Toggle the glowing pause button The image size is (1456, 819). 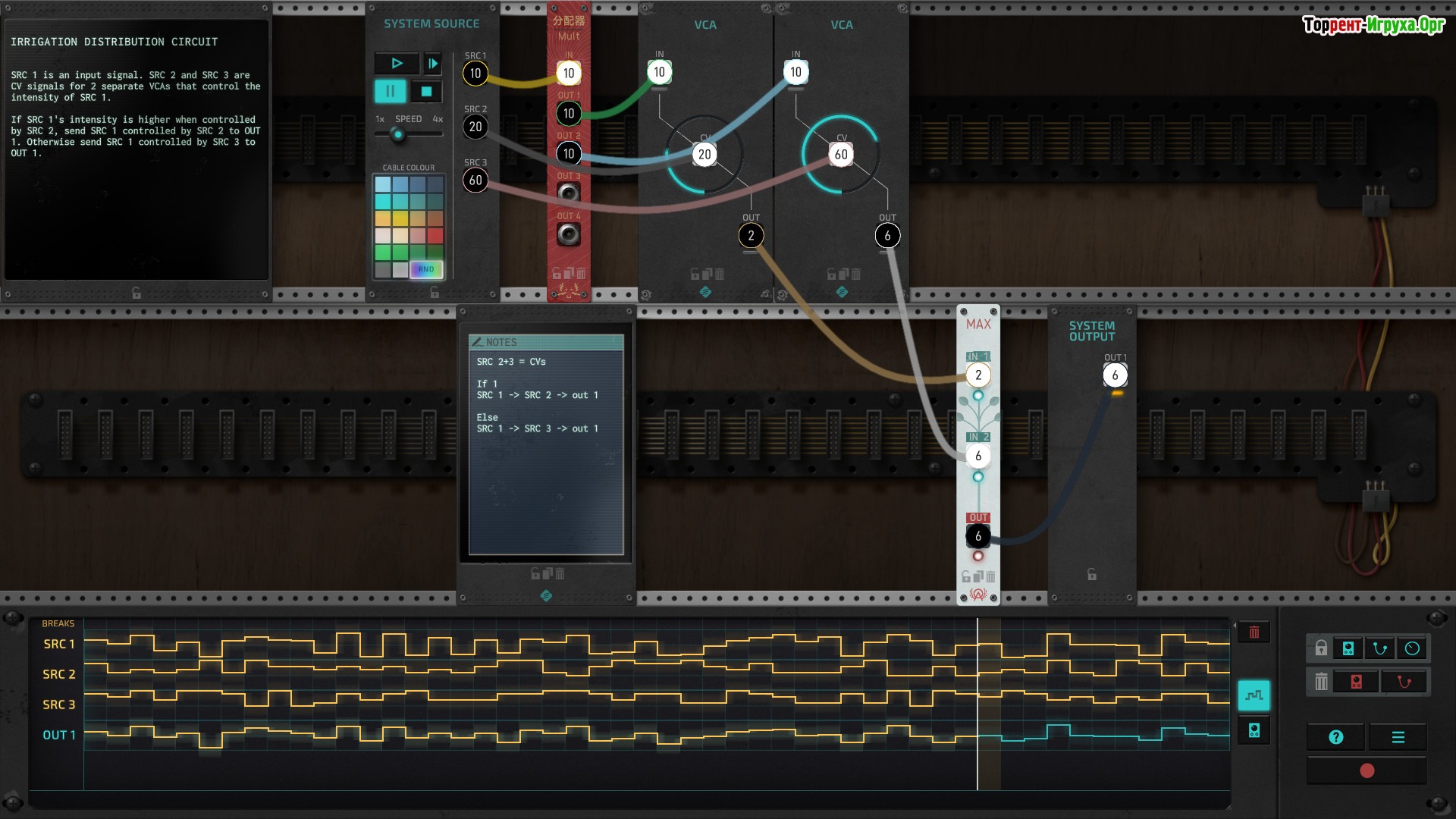click(x=391, y=92)
